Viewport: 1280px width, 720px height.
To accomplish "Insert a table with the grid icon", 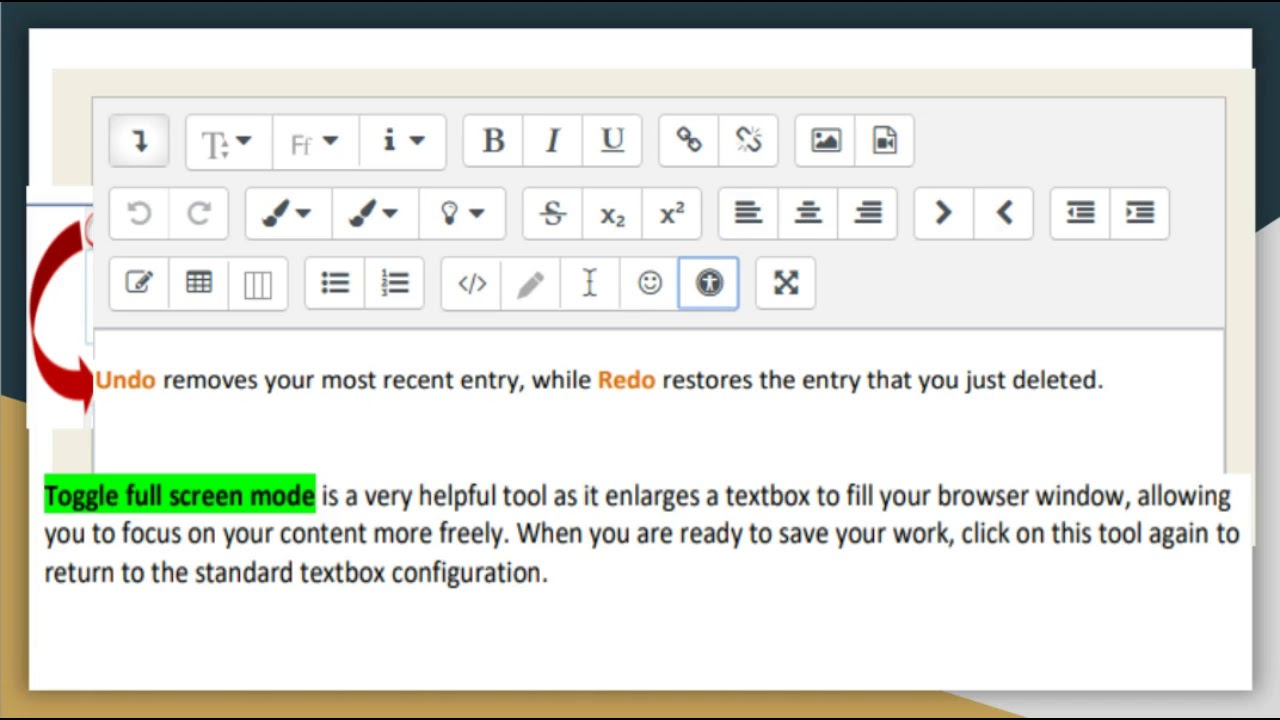I will [x=199, y=284].
